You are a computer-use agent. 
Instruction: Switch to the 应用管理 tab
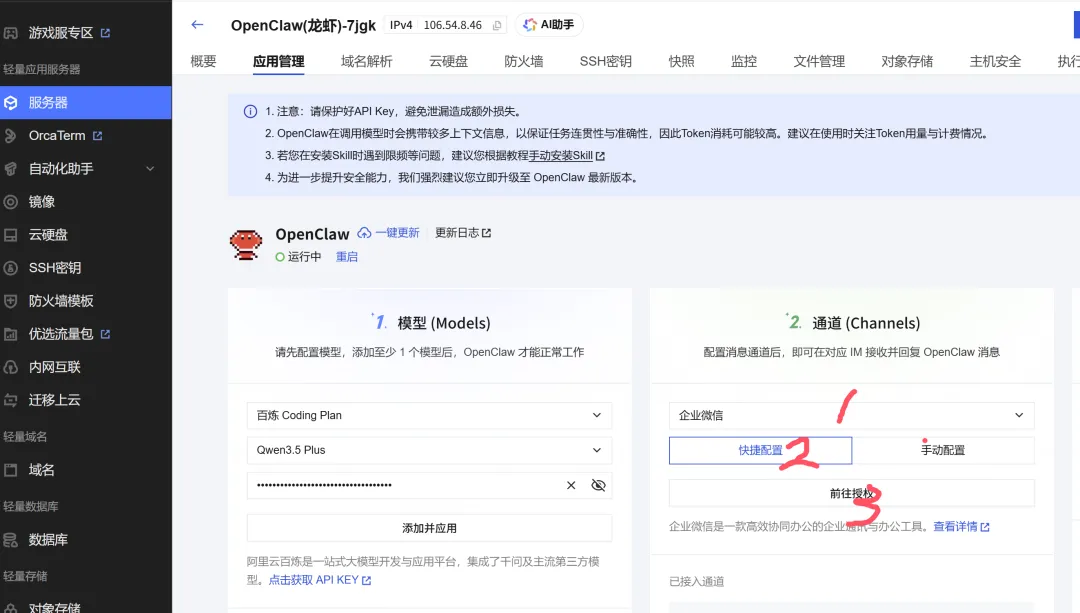278,61
